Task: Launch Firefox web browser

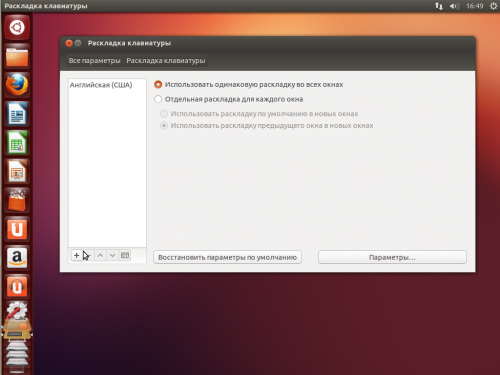Action: pos(17,85)
